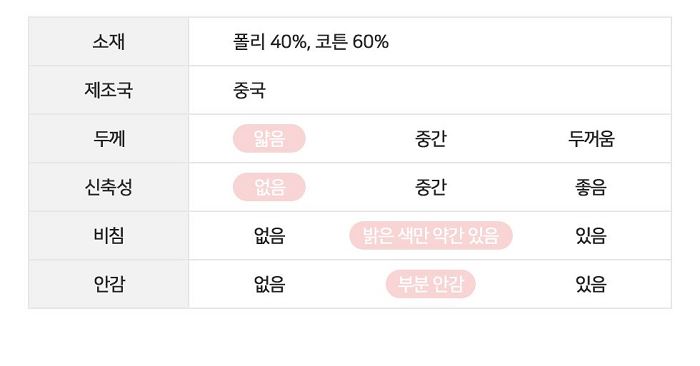Select 좋음 elasticity option
Image resolution: width=700 pixels, height=366 pixels.
point(591,187)
